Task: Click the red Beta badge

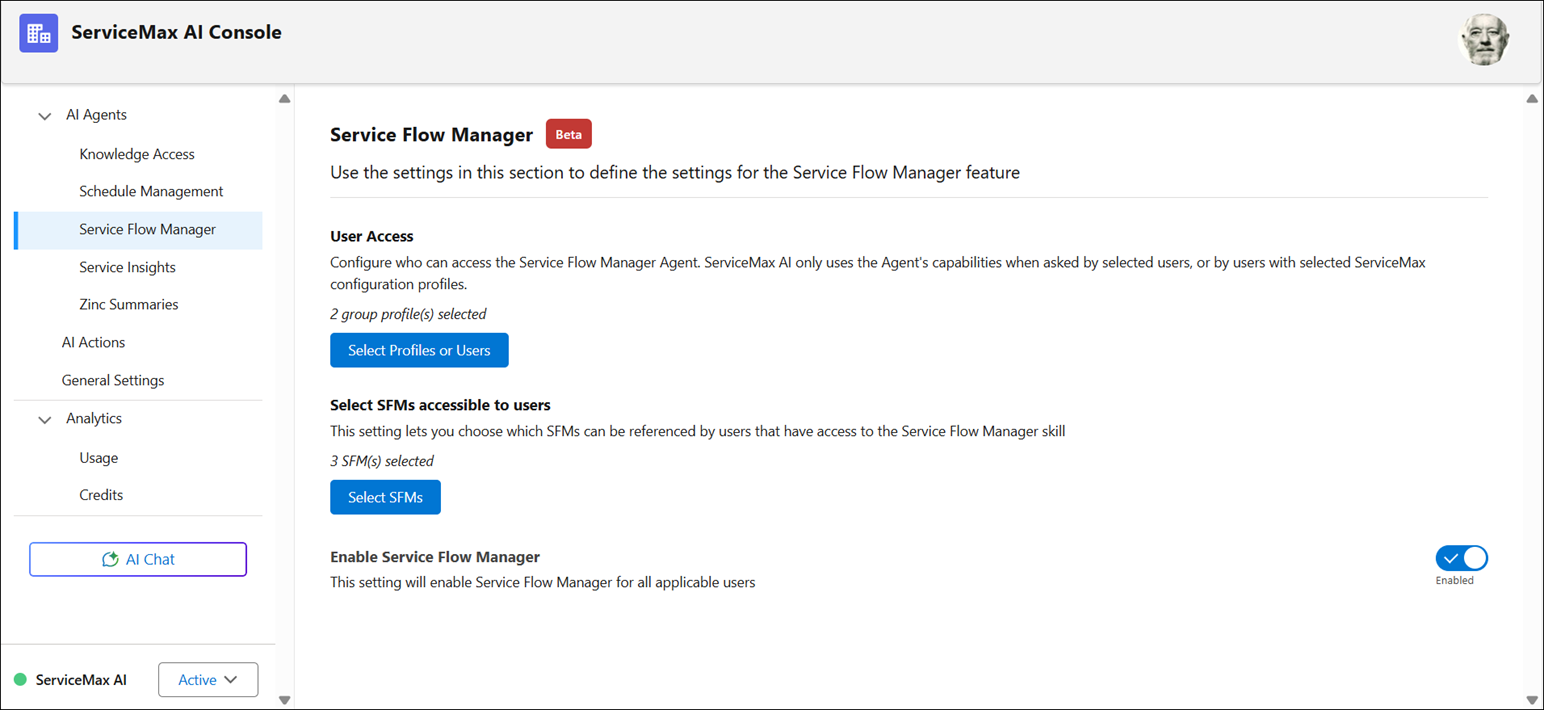Action: pyautogui.click(x=569, y=134)
